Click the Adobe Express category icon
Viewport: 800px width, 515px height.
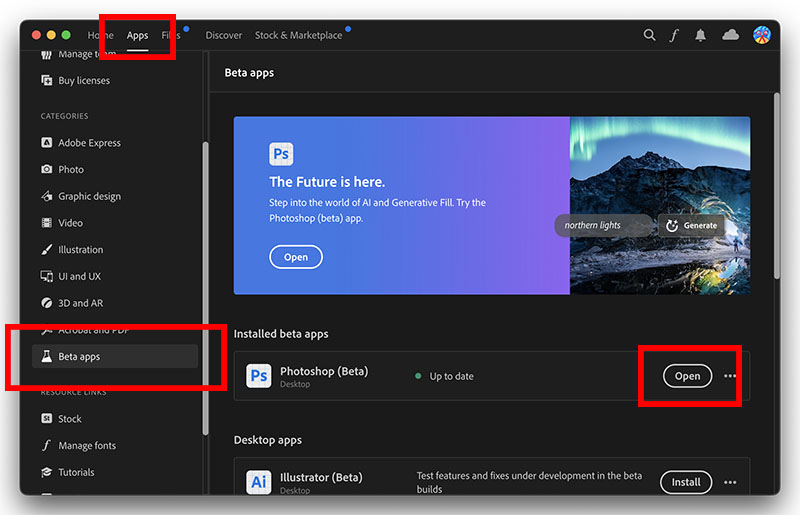pos(46,142)
